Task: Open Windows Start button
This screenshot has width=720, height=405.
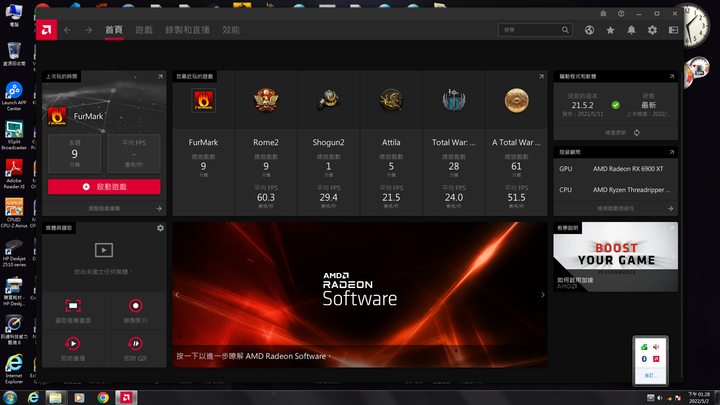Action: (10, 397)
